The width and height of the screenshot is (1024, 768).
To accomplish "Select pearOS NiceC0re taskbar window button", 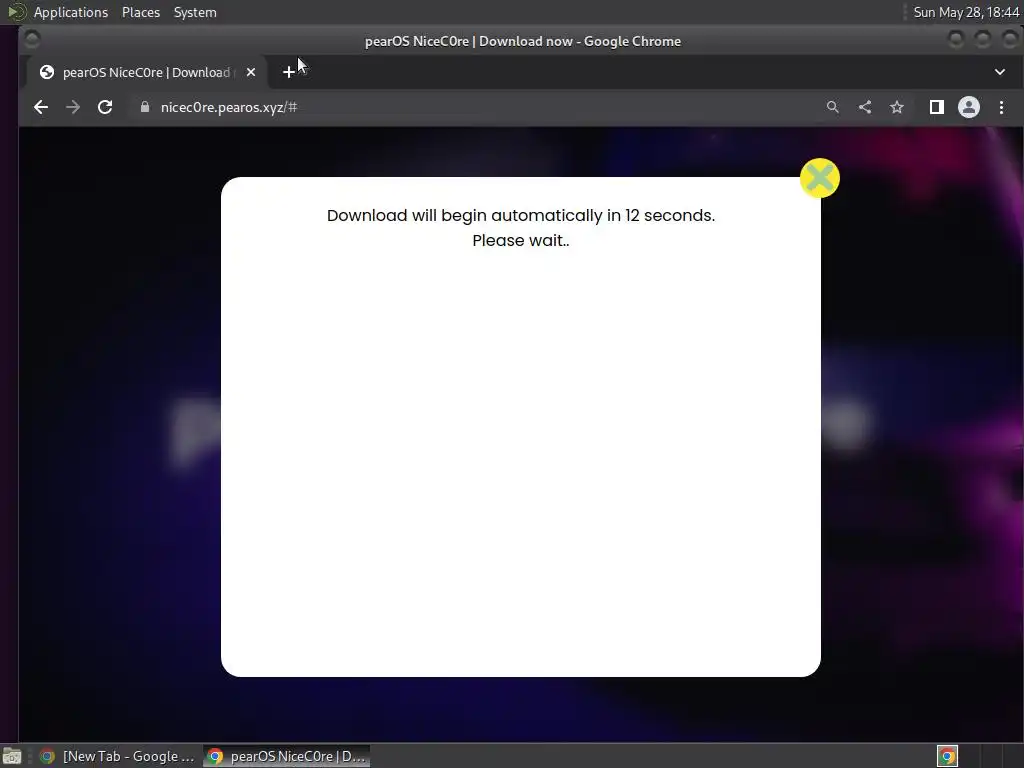I will (x=287, y=756).
